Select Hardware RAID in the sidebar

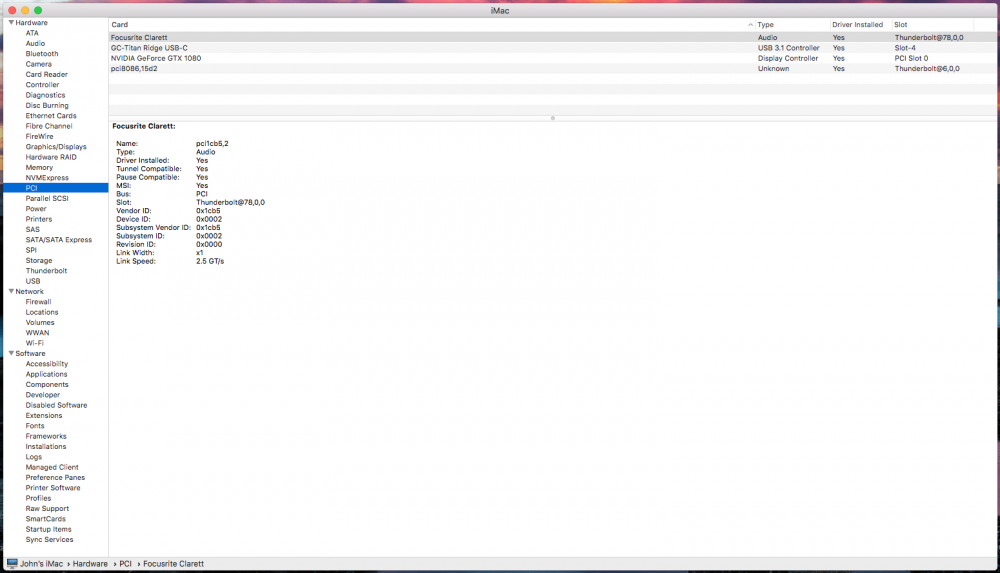(x=50, y=157)
